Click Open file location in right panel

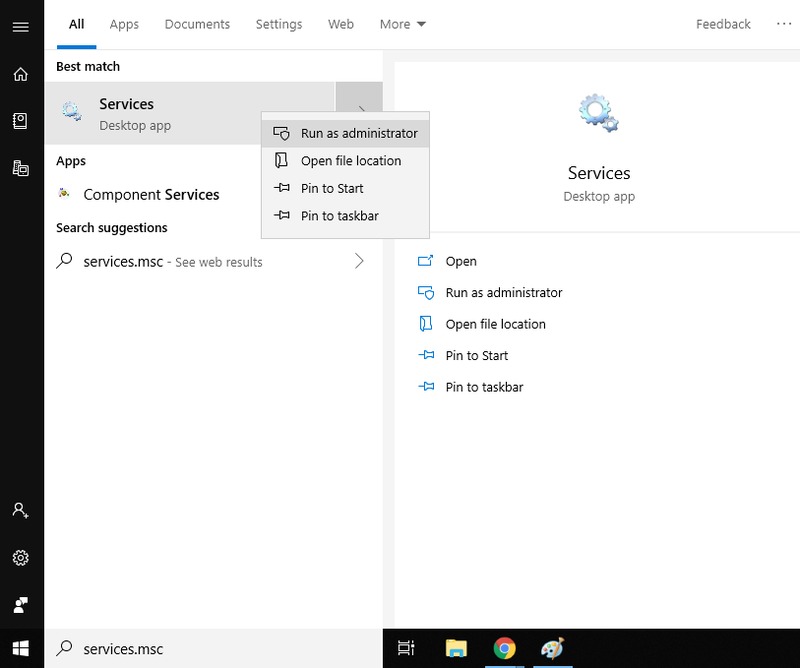495,324
